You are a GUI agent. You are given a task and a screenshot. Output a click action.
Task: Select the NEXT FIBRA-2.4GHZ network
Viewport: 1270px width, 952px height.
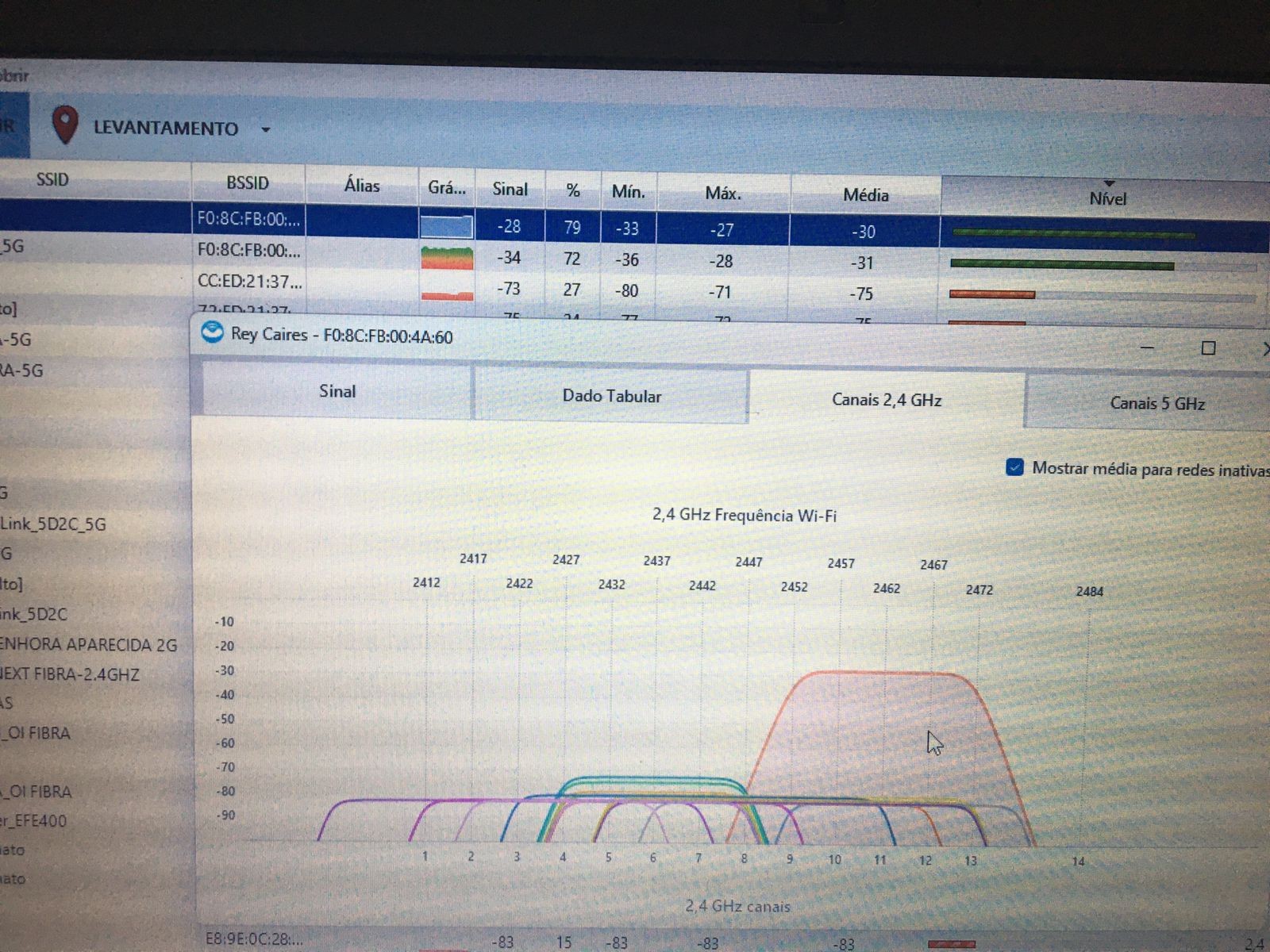(x=70, y=674)
